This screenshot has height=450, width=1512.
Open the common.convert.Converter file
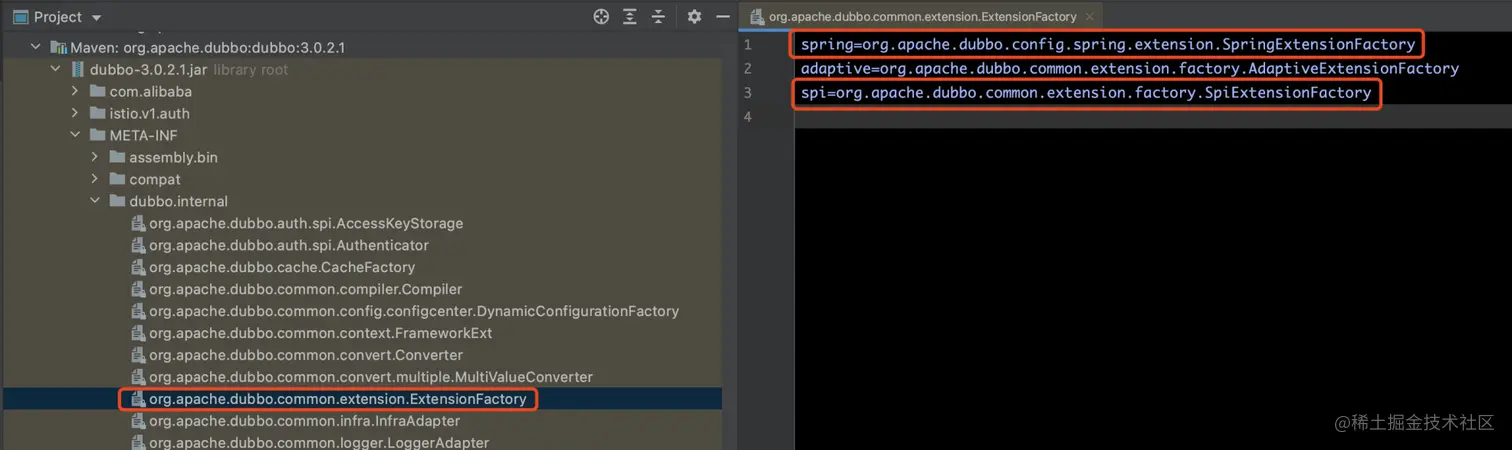tap(306, 355)
